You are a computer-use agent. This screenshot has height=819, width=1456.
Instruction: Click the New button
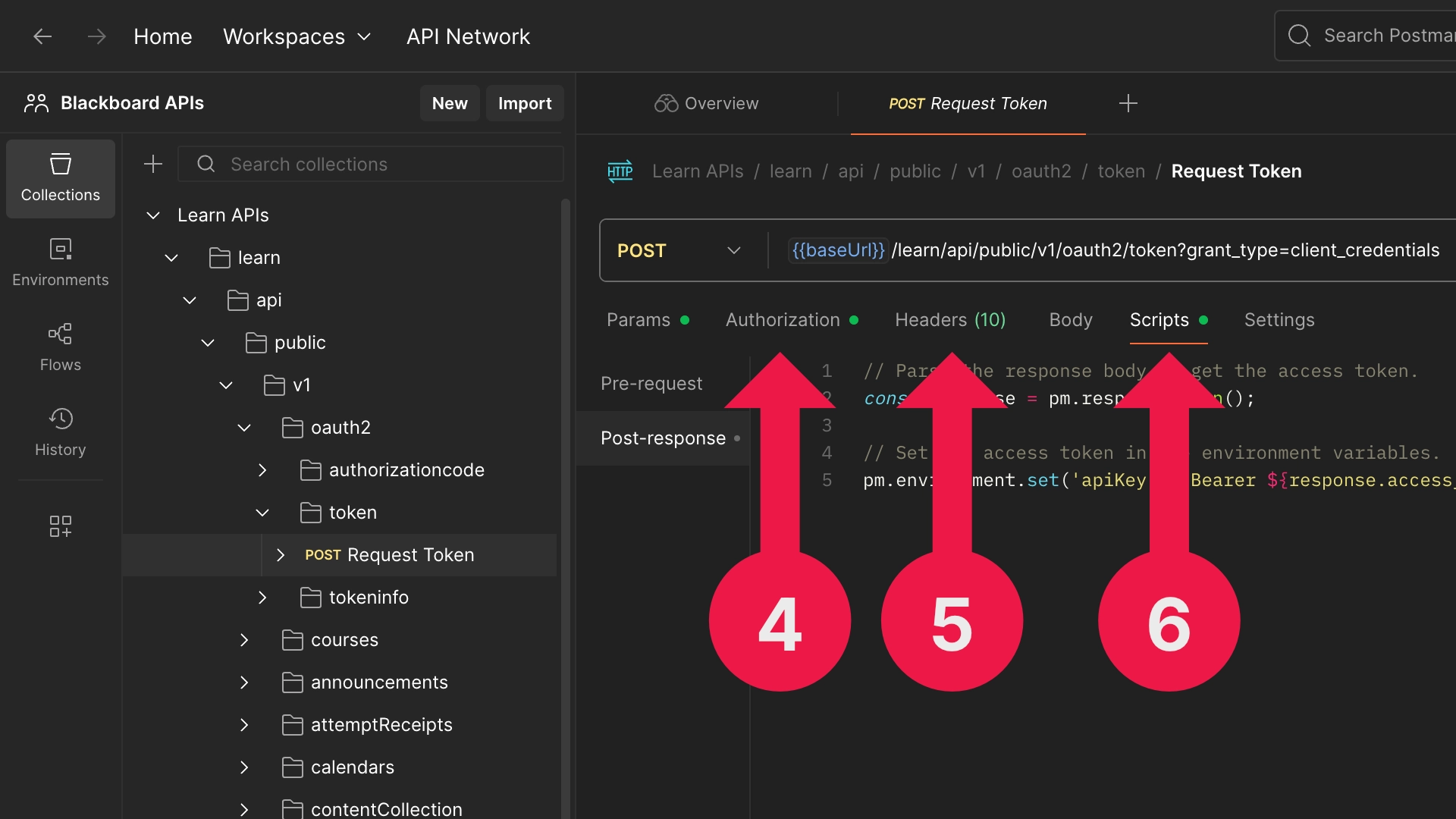click(x=449, y=103)
